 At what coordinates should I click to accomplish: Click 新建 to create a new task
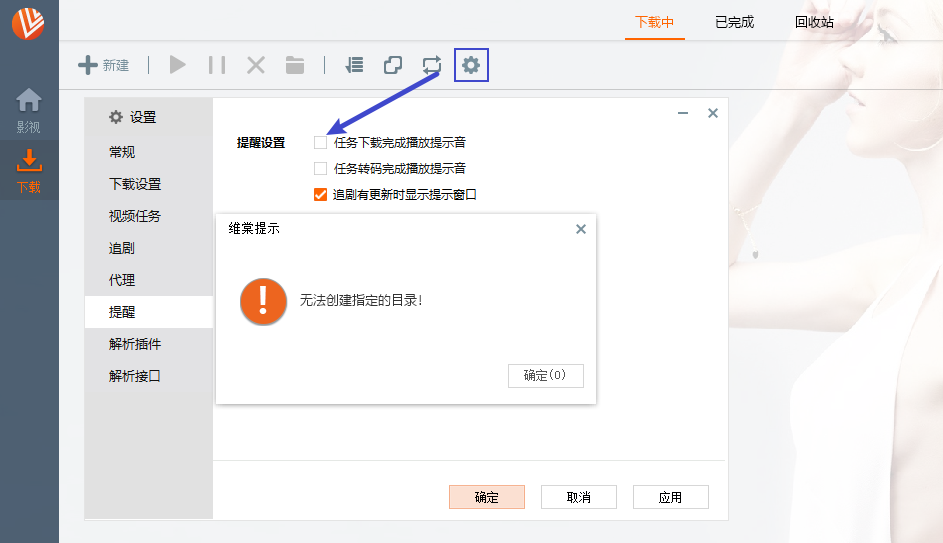click(x=104, y=65)
